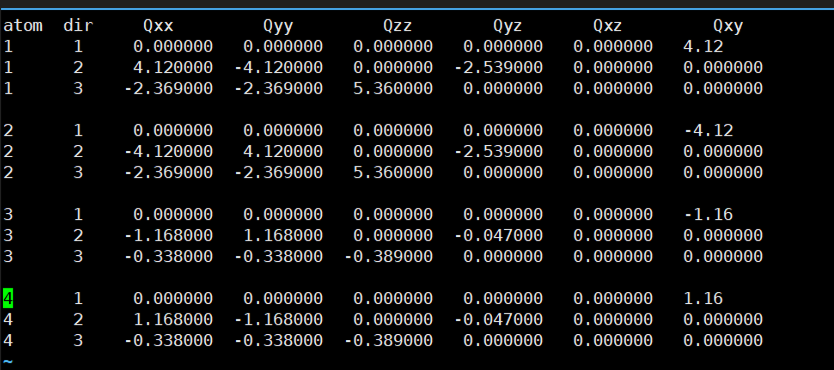This screenshot has width=834, height=370.
Task: Click Qyz value -0.047000 for atom 3 dir 2
Action: coord(498,235)
